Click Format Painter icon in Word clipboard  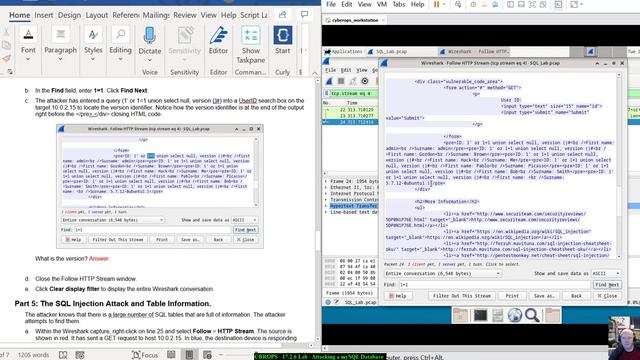point(7,59)
